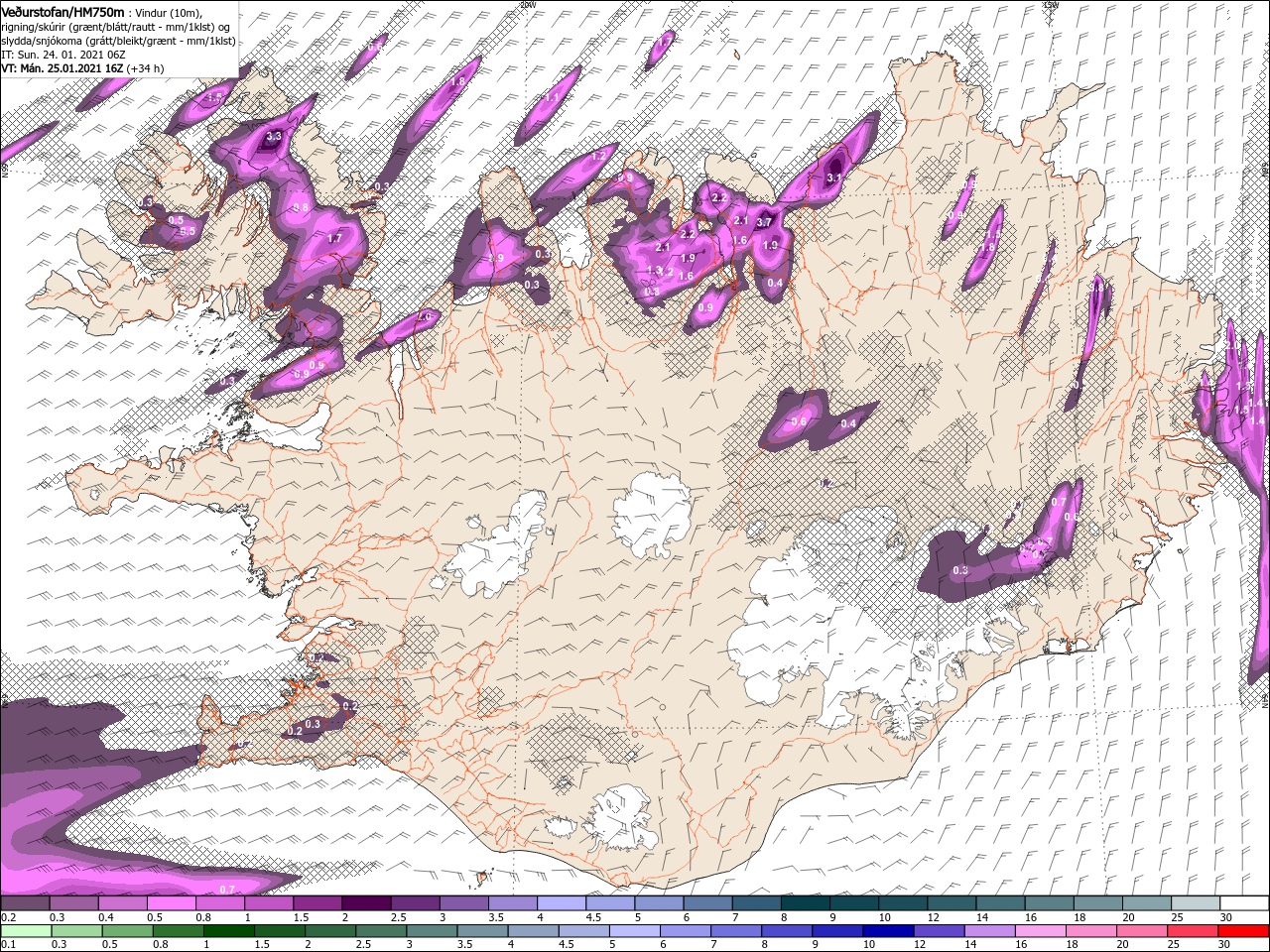Image resolution: width=1270 pixels, height=952 pixels.
Task: Click the 3.3 snowfall value on the map
Action: click(275, 136)
